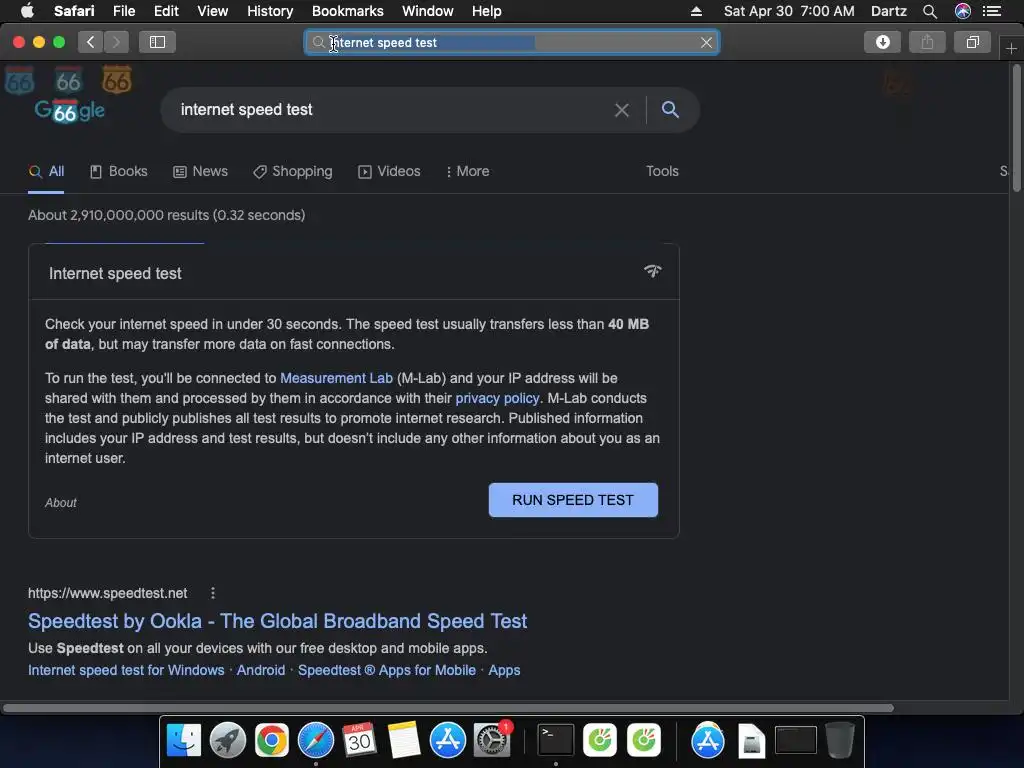The height and width of the screenshot is (768, 1024).
Task: Open the eject icon in menu bar
Action: [x=696, y=11]
